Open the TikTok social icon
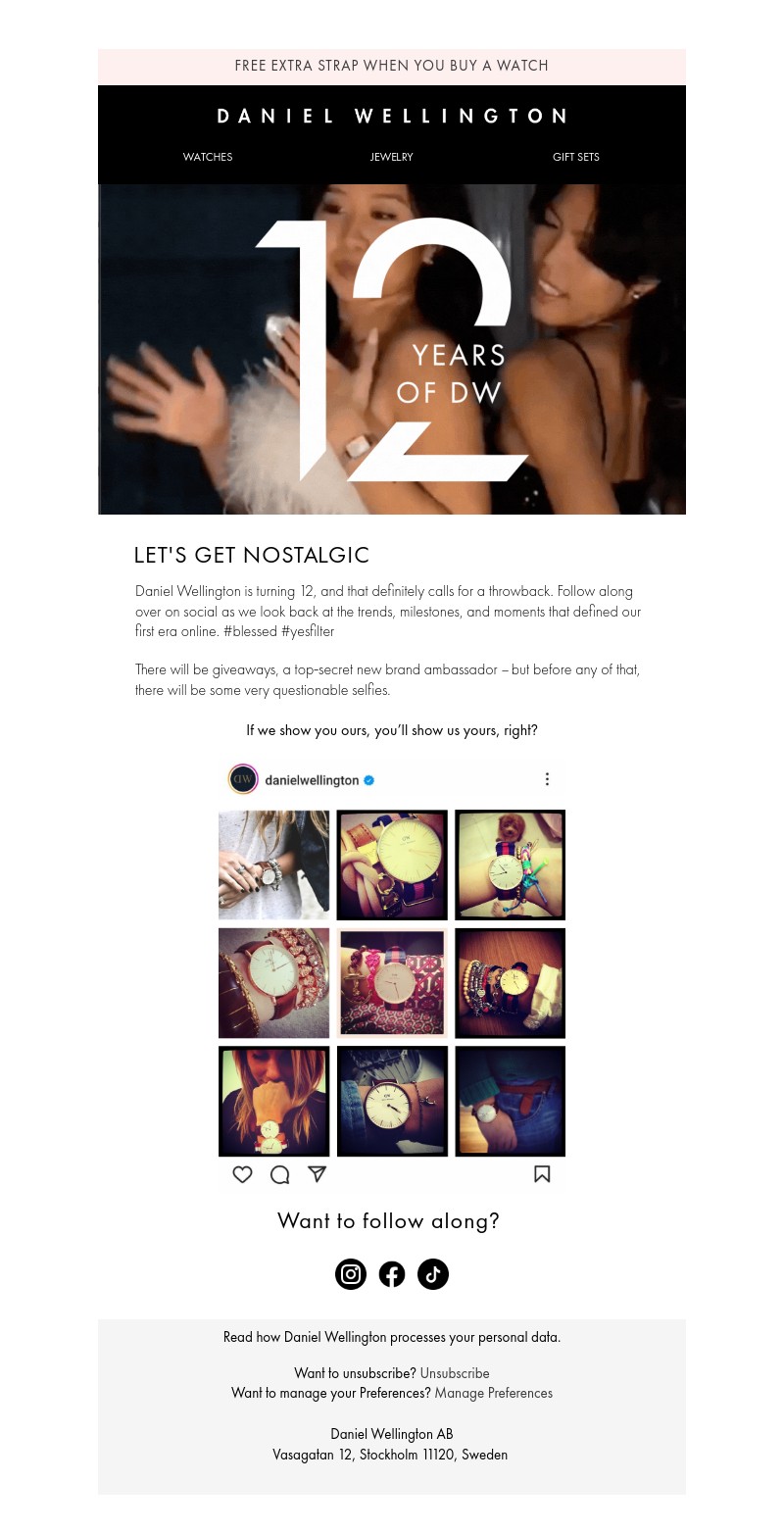 coord(433,1274)
